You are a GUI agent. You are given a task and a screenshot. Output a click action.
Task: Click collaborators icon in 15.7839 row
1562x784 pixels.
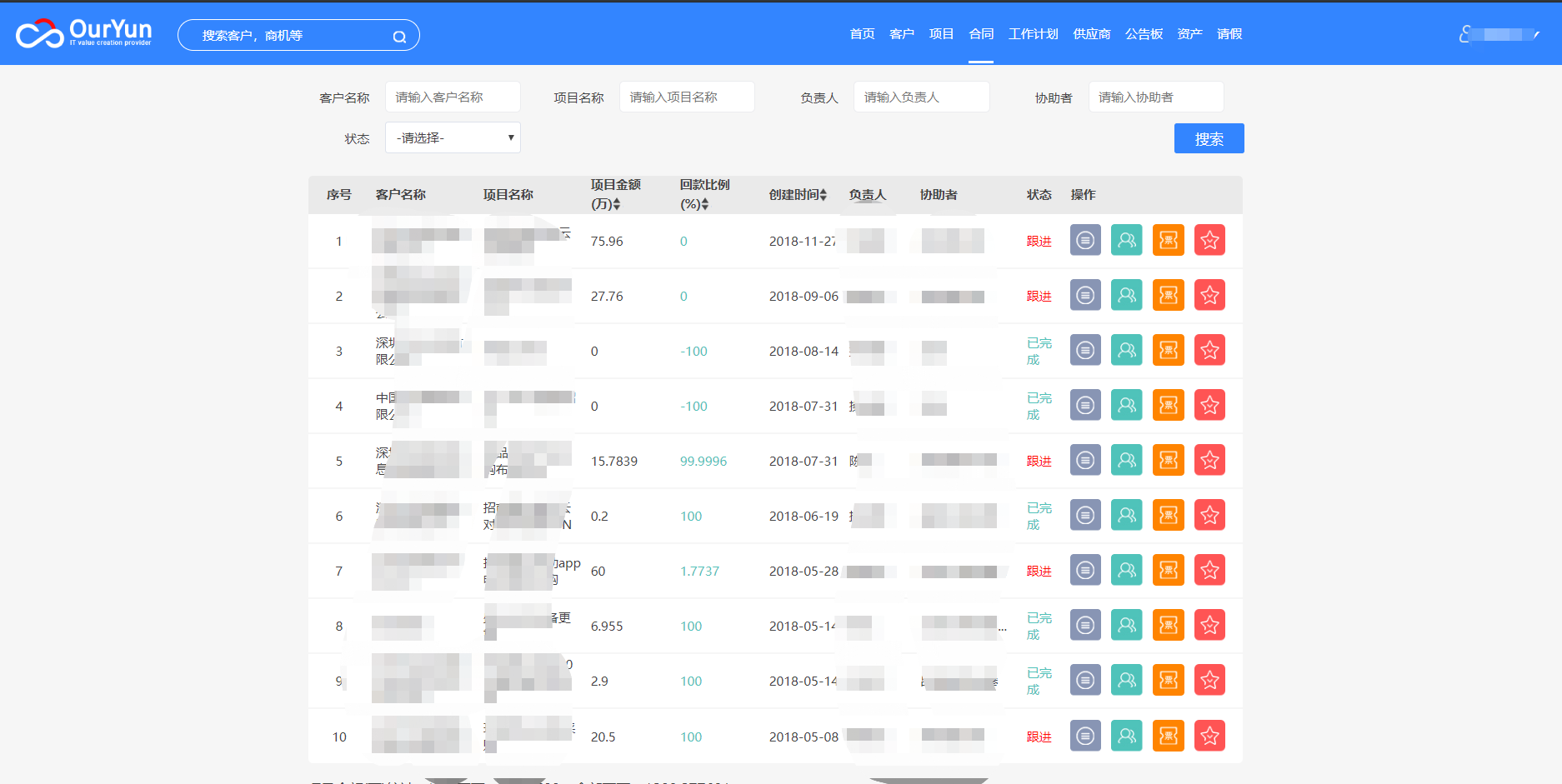click(1127, 460)
